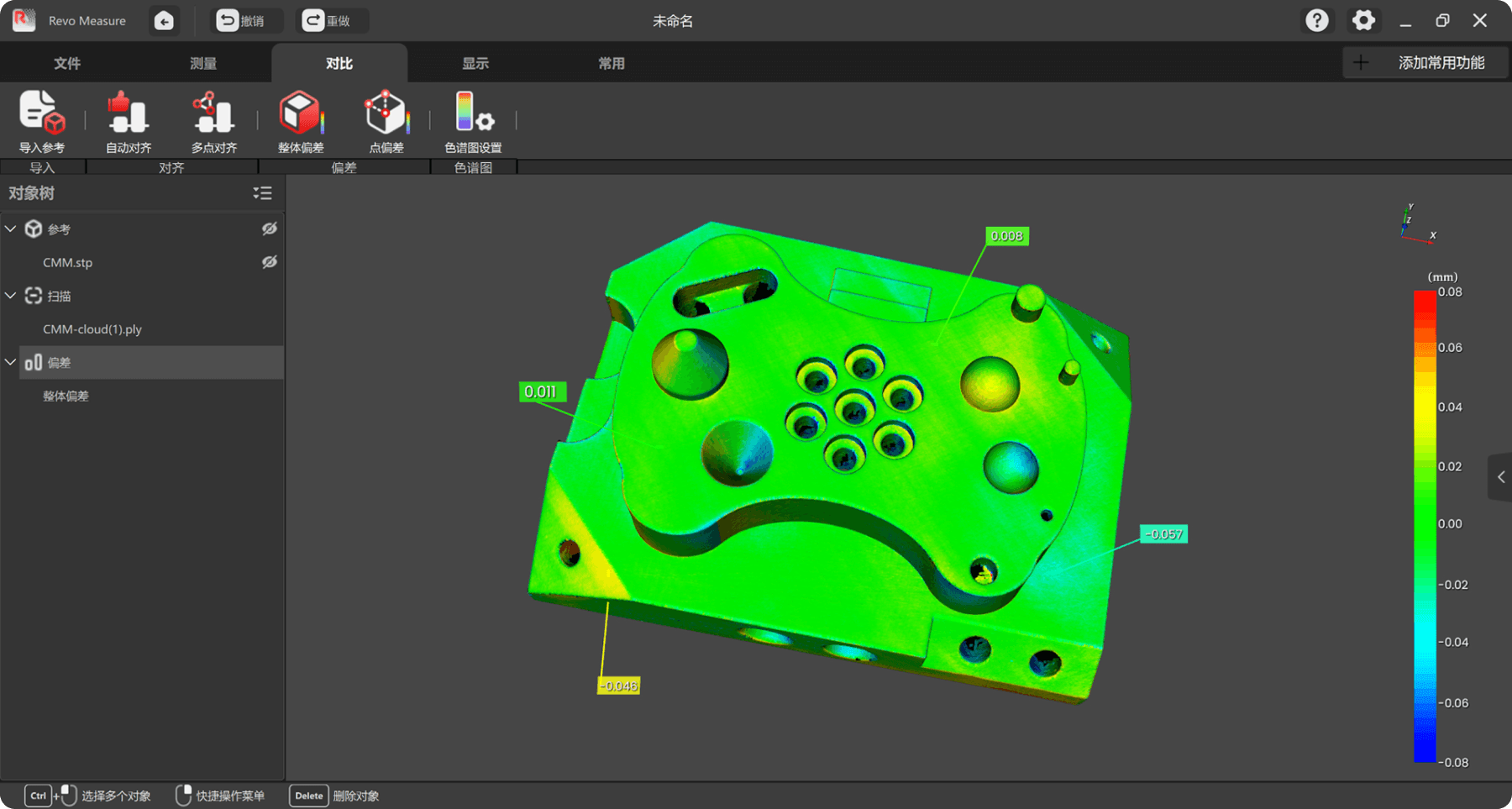Toggle visibility of the 参考 reference group
Screen dimensions: 1512x809
[x=269, y=229]
